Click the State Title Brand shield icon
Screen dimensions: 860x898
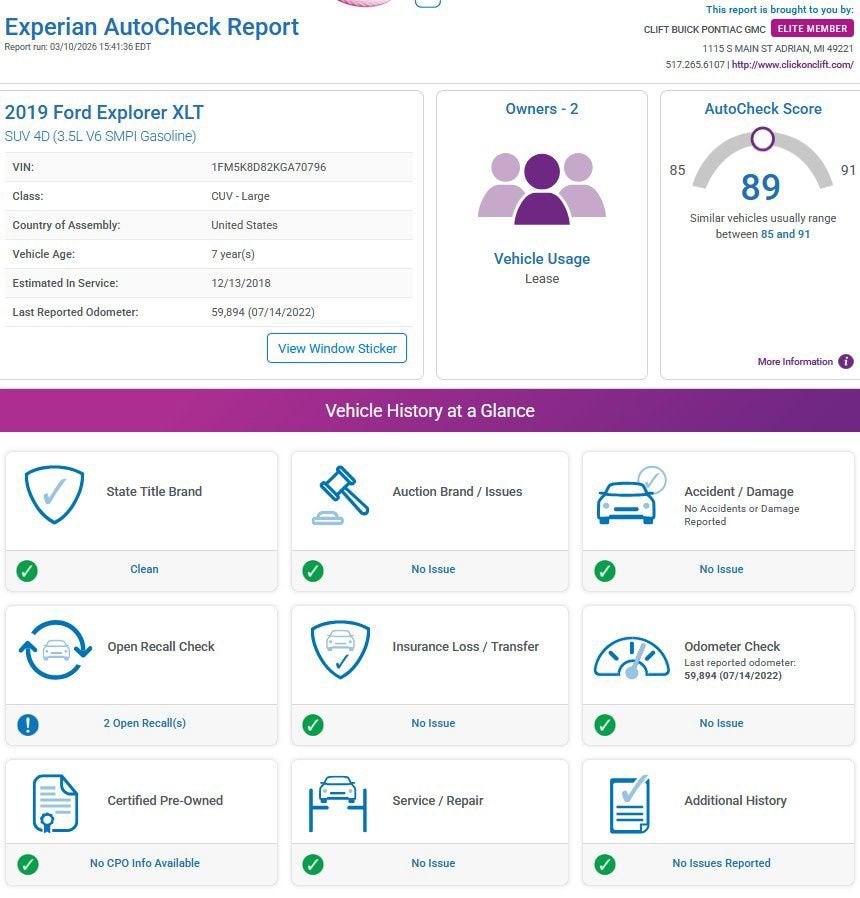[x=54, y=494]
